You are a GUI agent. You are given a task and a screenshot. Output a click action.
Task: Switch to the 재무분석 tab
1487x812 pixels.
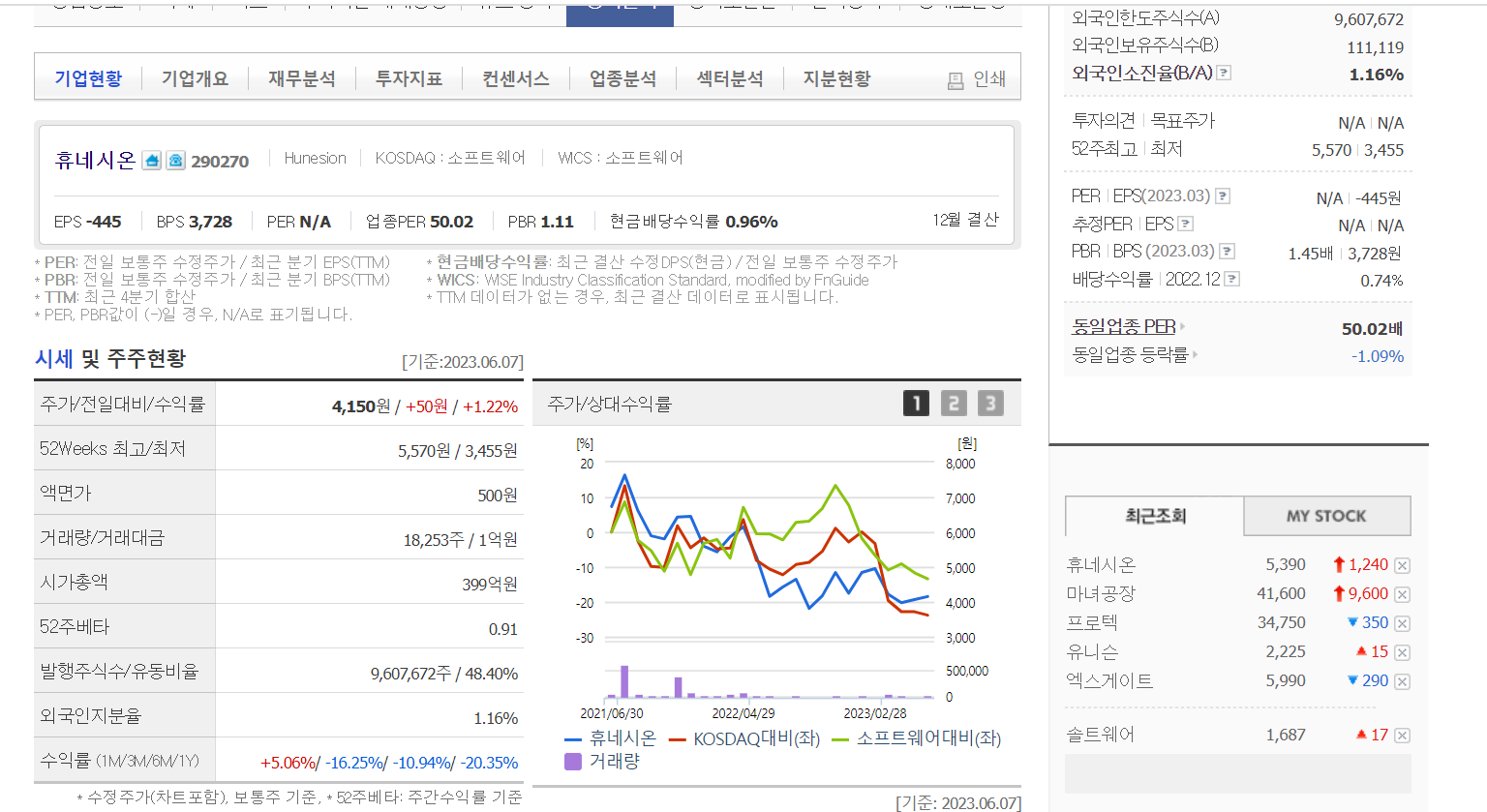point(302,78)
